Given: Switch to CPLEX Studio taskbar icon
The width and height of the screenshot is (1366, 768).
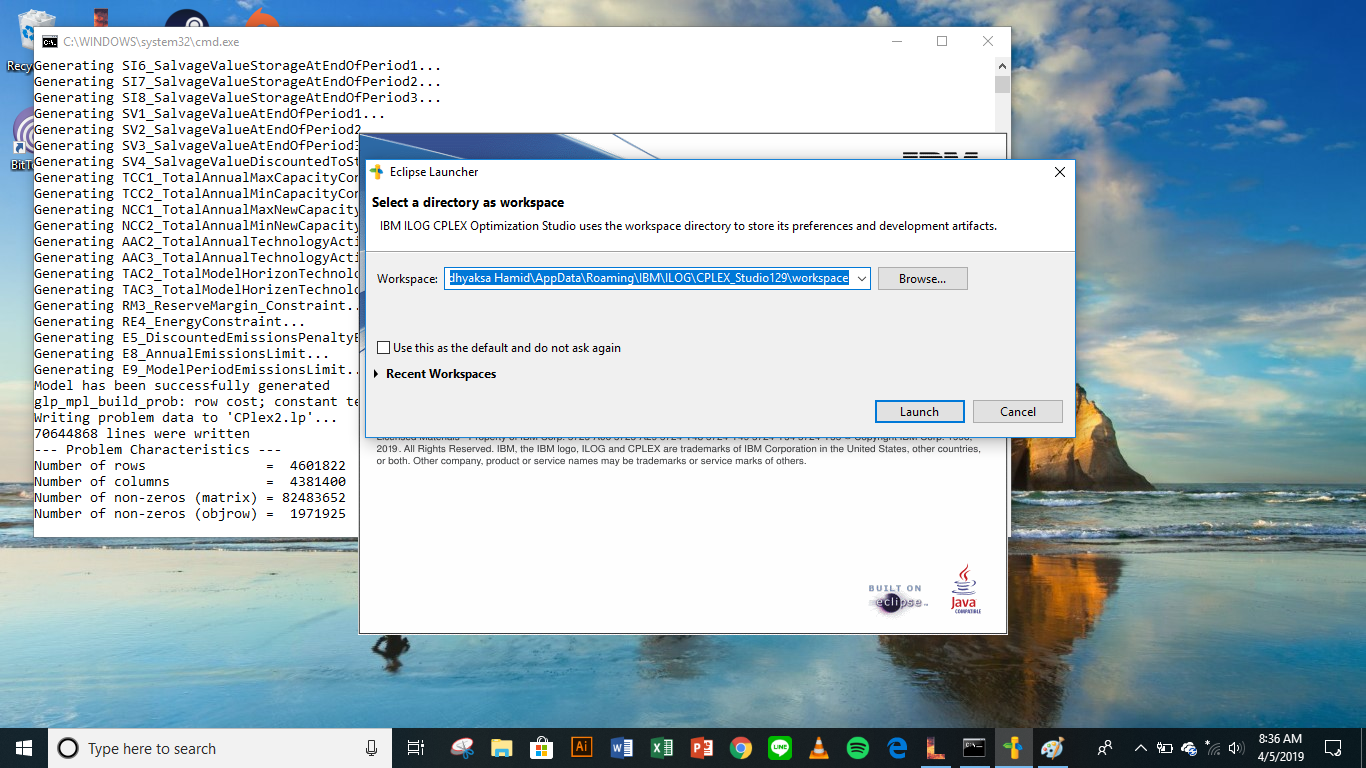Looking at the screenshot, I should click(x=1014, y=748).
